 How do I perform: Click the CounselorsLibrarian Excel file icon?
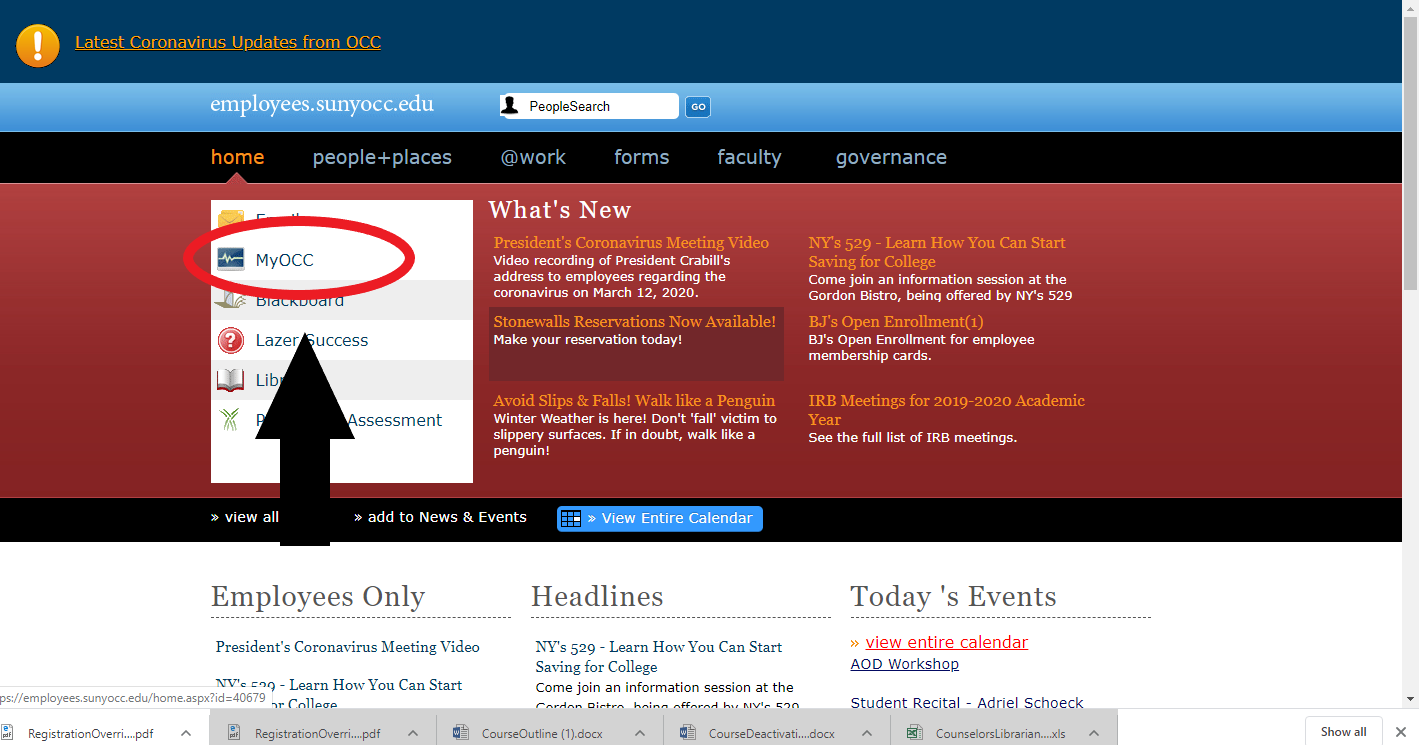[914, 732]
